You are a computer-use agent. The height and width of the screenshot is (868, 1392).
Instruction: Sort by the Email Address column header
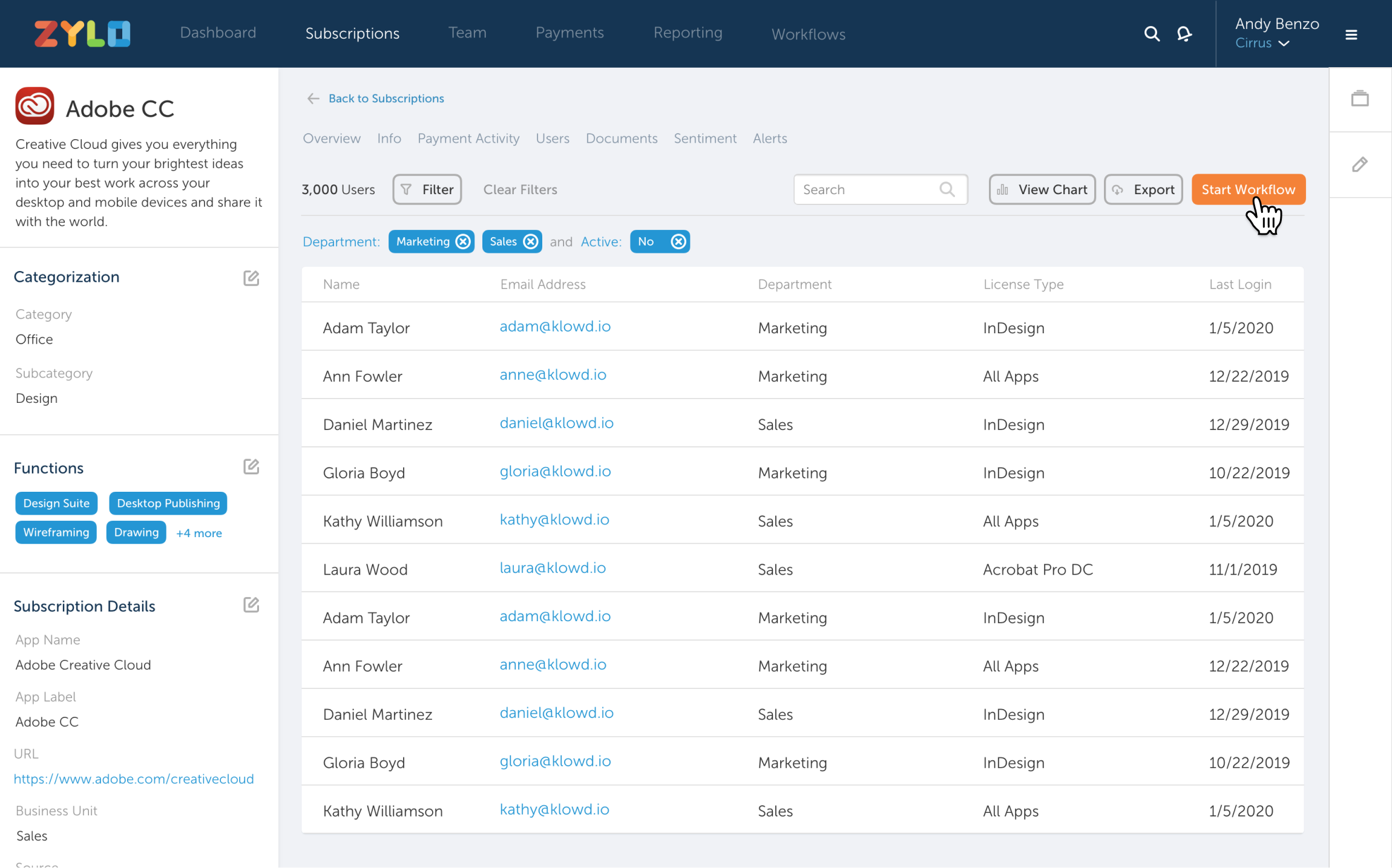pos(543,284)
